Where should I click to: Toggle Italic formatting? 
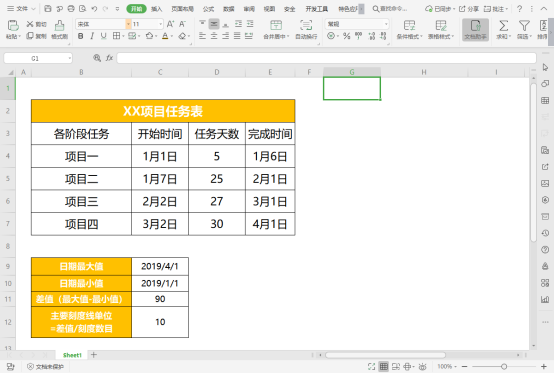[92, 36]
